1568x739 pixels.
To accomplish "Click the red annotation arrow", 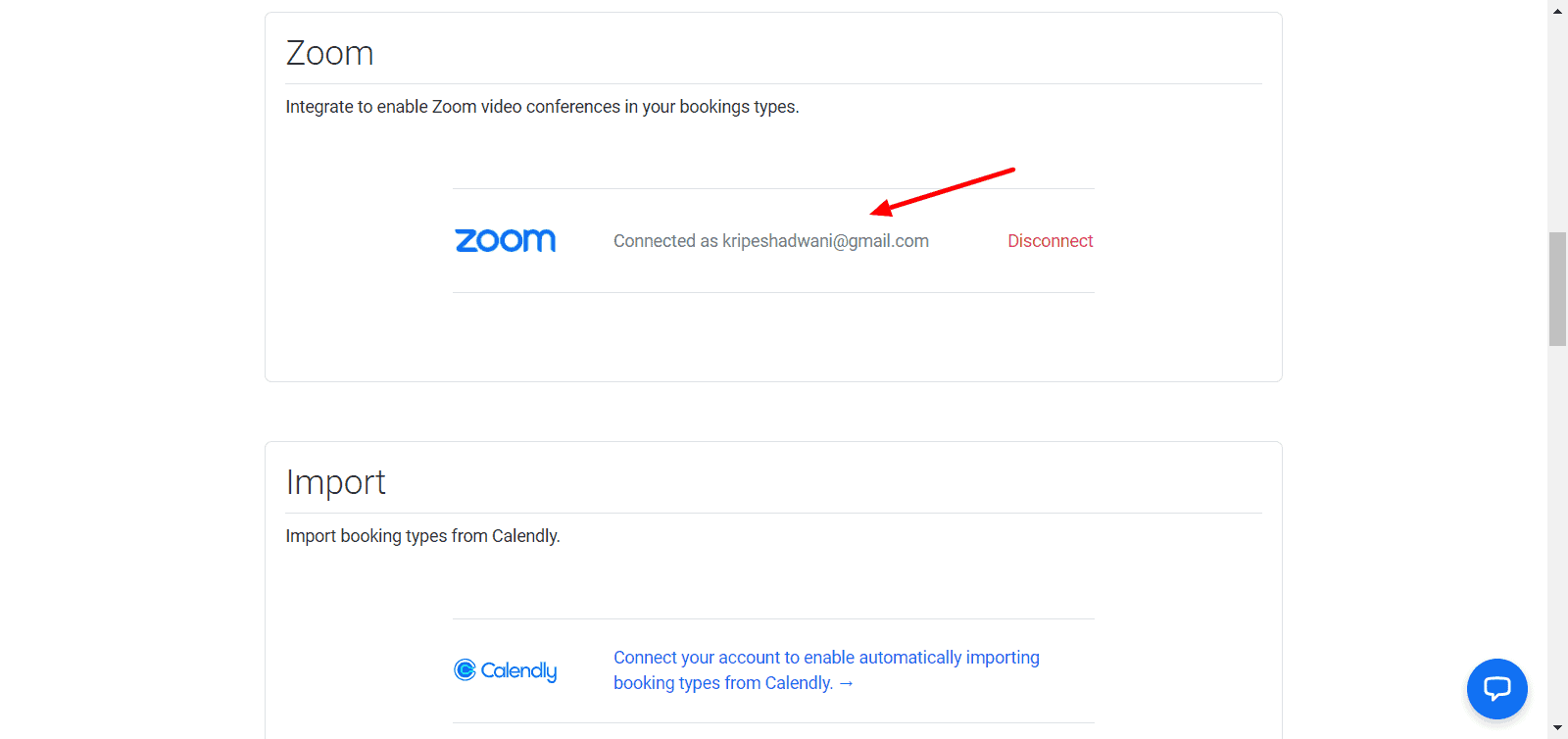I will 943,191.
